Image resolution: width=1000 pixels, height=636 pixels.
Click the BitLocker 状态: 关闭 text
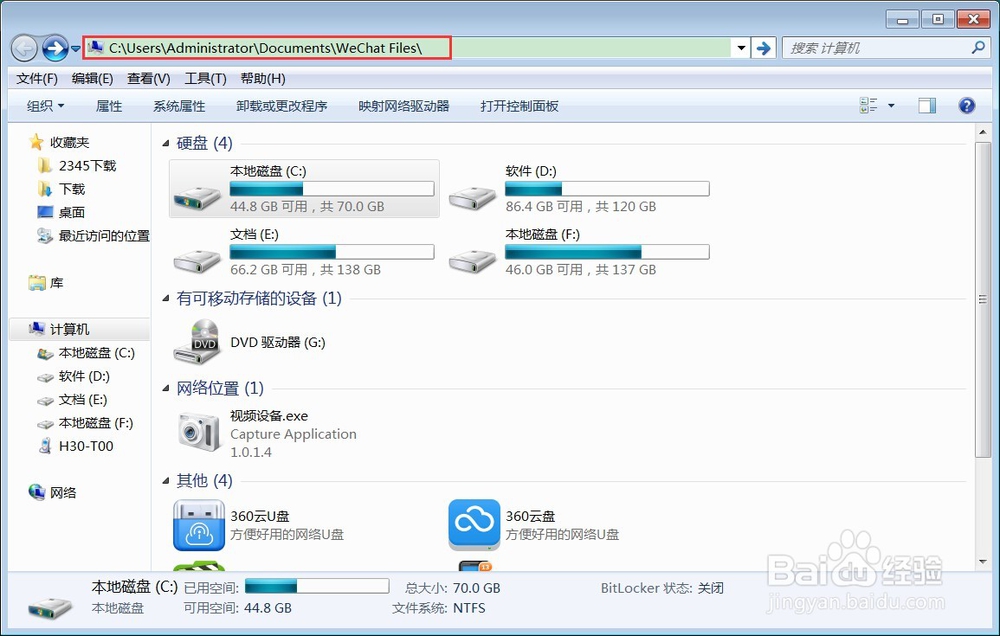tap(662, 588)
